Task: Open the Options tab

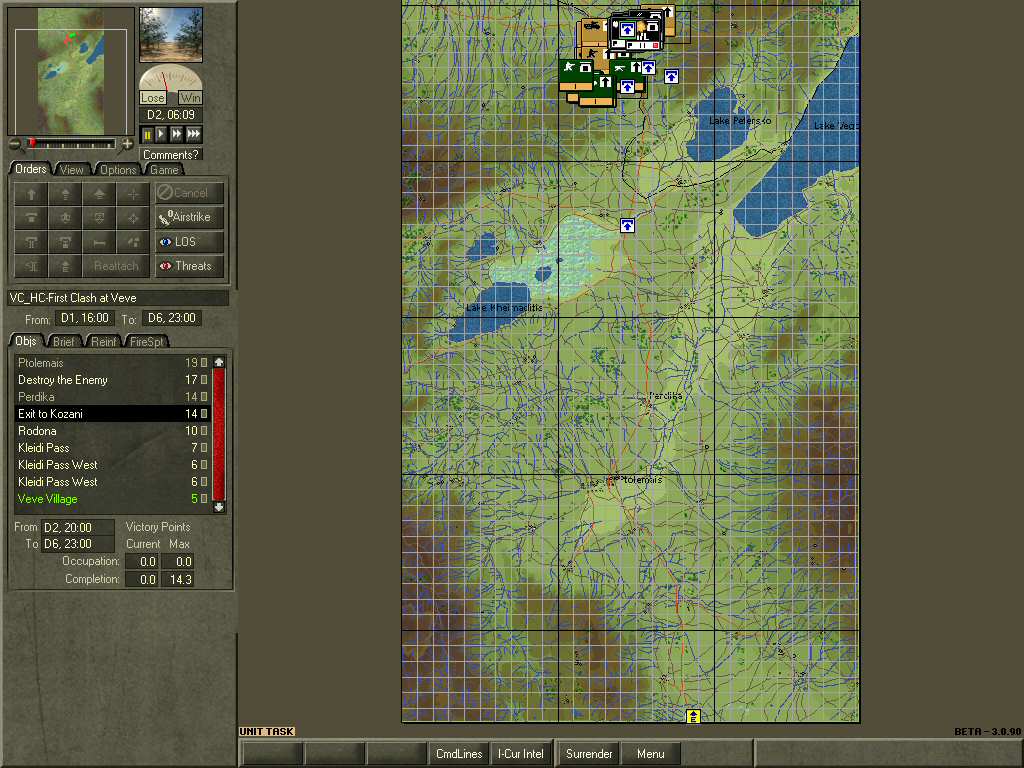Action: click(x=118, y=170)
